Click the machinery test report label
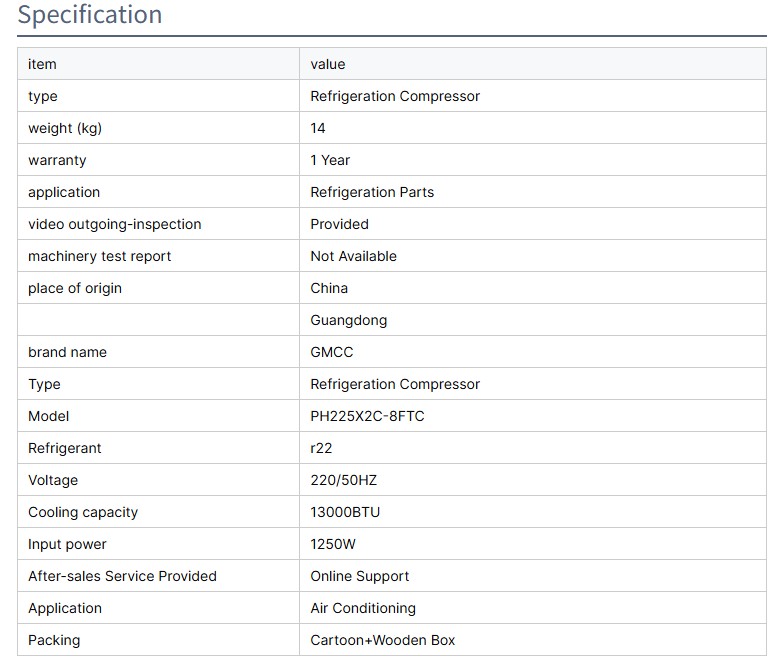The height and width of the screenshot is (666, 781). pyautogui.click(x=99, y=256)
